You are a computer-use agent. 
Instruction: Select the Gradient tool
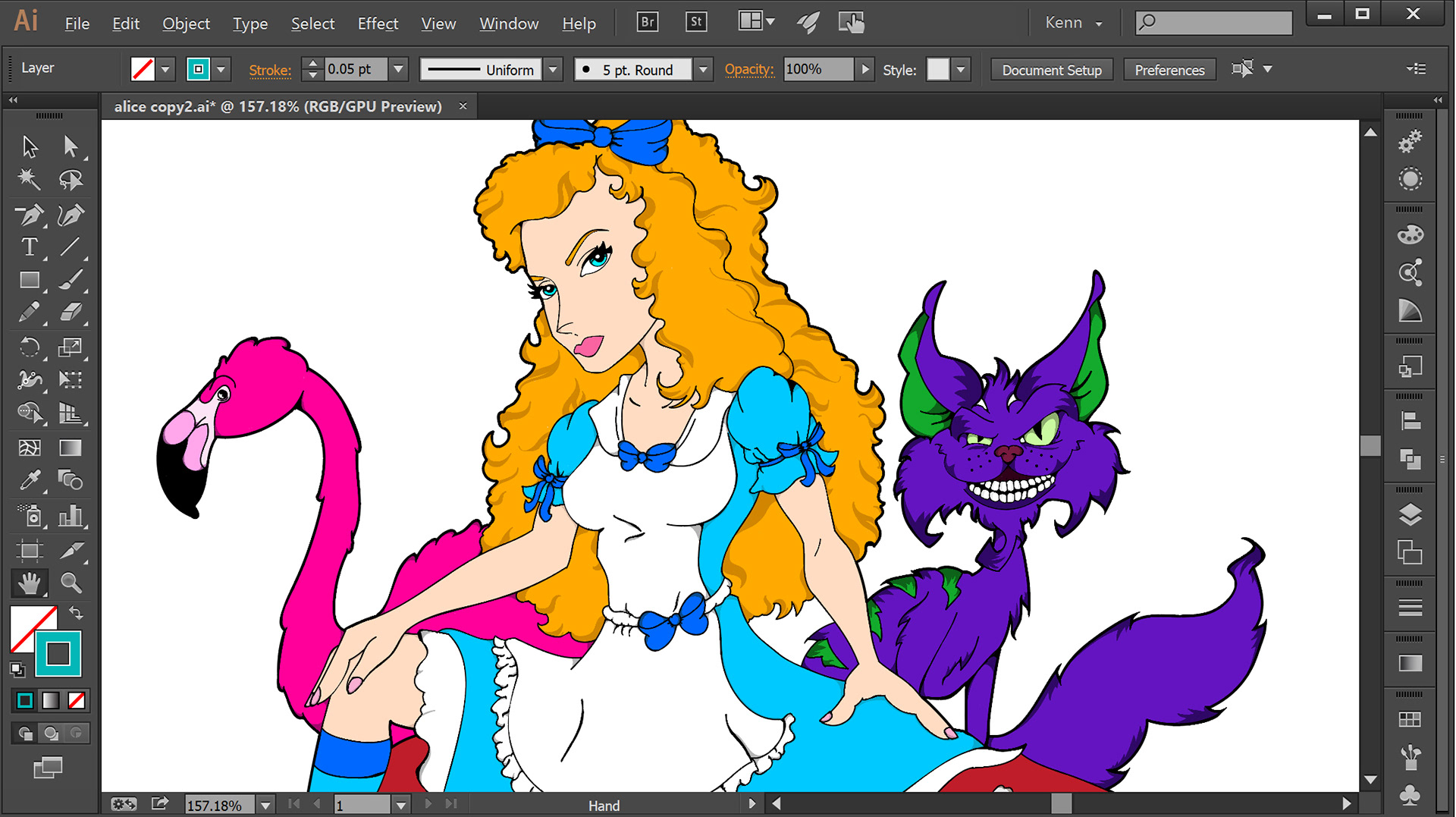71,448
